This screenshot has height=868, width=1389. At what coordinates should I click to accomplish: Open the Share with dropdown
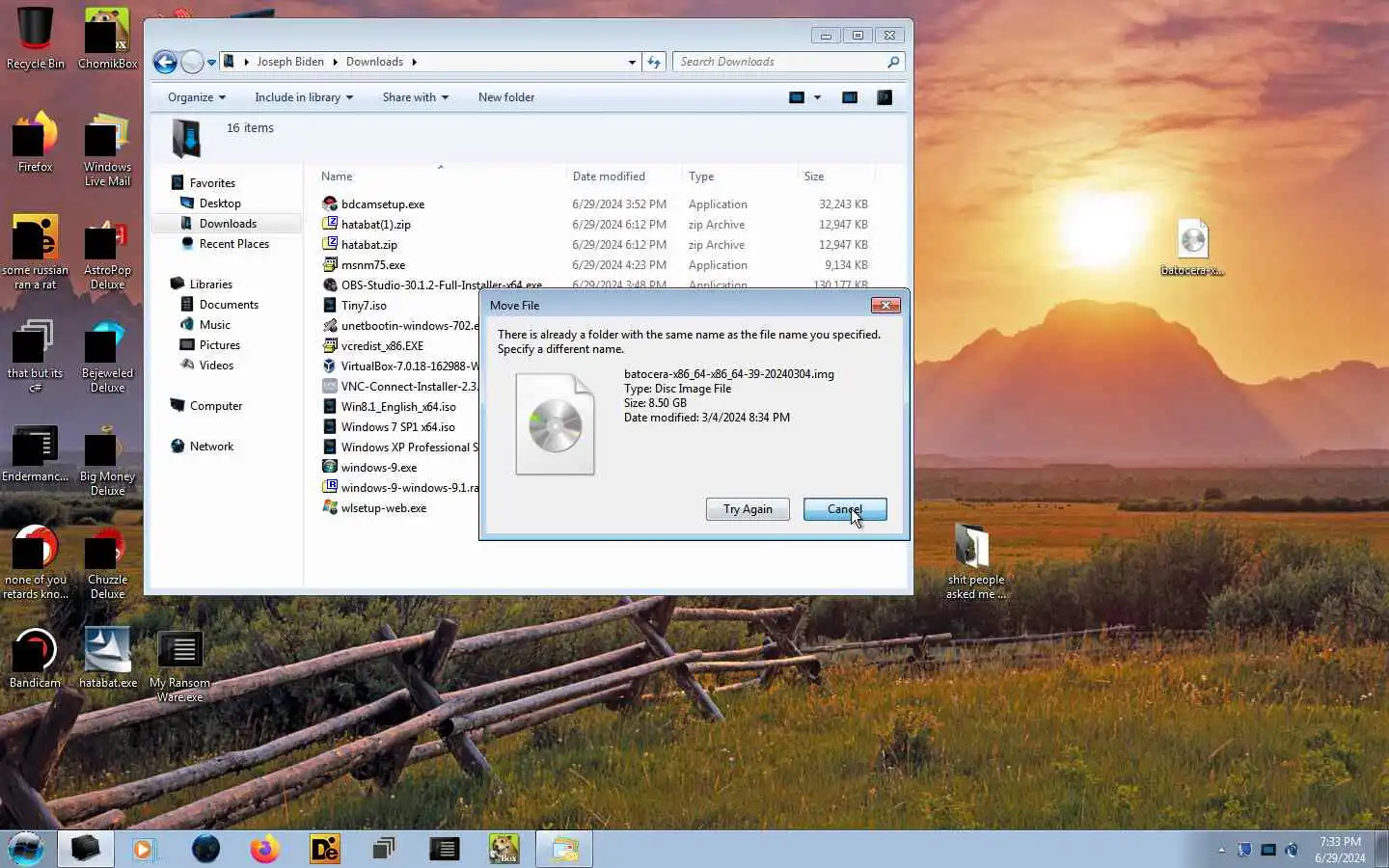(x=415, y=97)
